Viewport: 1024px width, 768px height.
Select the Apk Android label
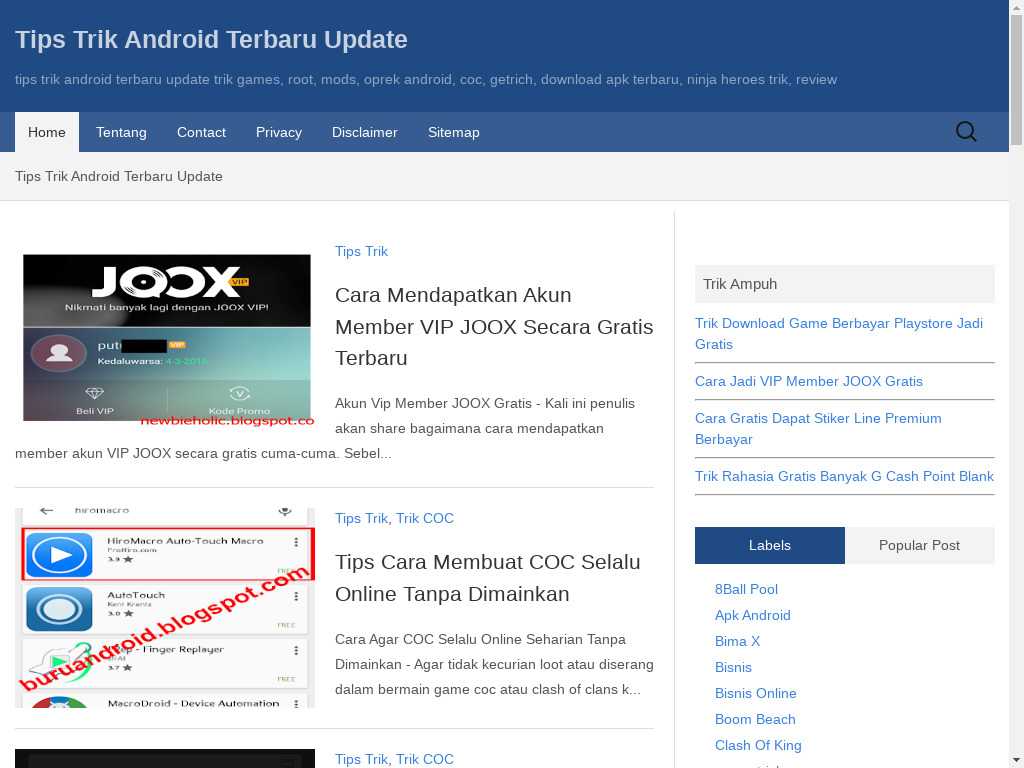(752, 615)
